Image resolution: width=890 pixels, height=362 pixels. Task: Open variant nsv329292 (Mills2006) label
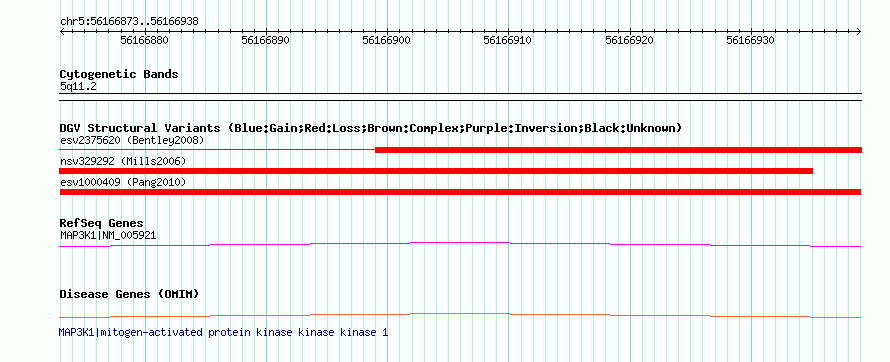coord(123,161)
